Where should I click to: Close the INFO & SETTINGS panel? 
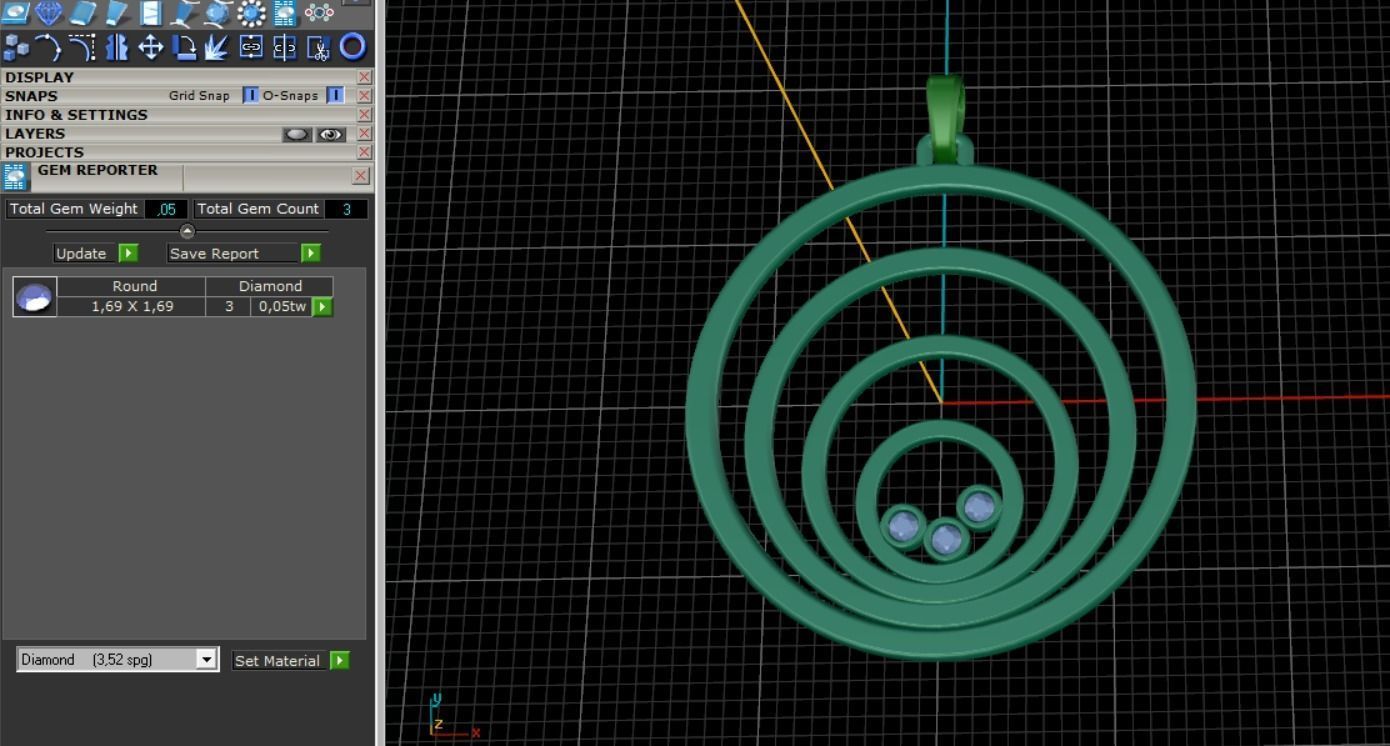[364, 115]
